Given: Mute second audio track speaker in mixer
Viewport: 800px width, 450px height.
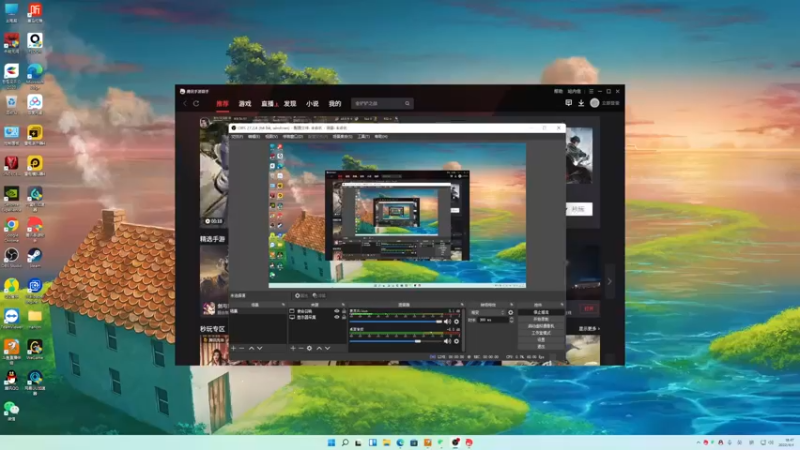Looking at the screenshot, I should point(447,341).
